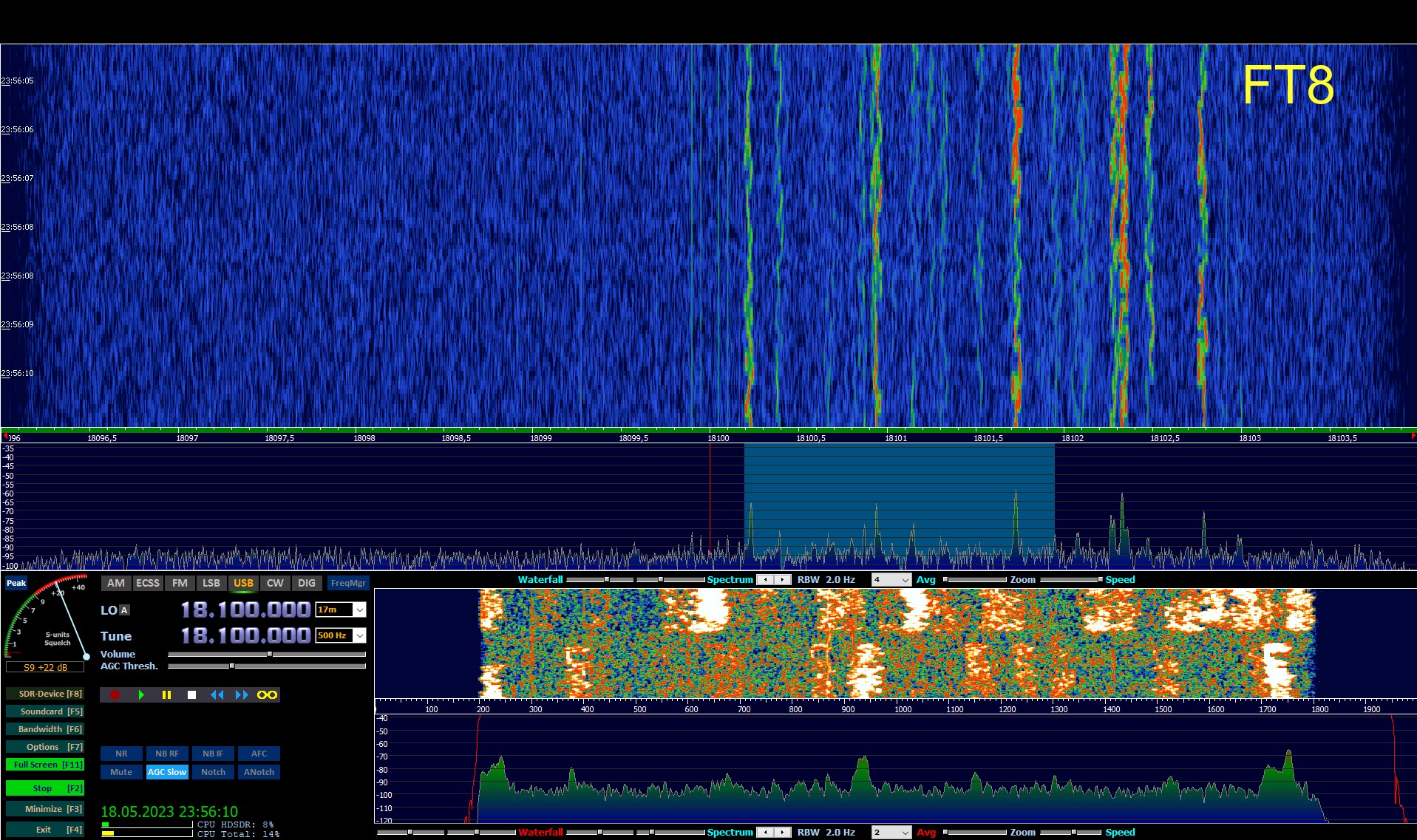The image size is (1417, 840).
Task: Click the green play icon
Action: 140,694
